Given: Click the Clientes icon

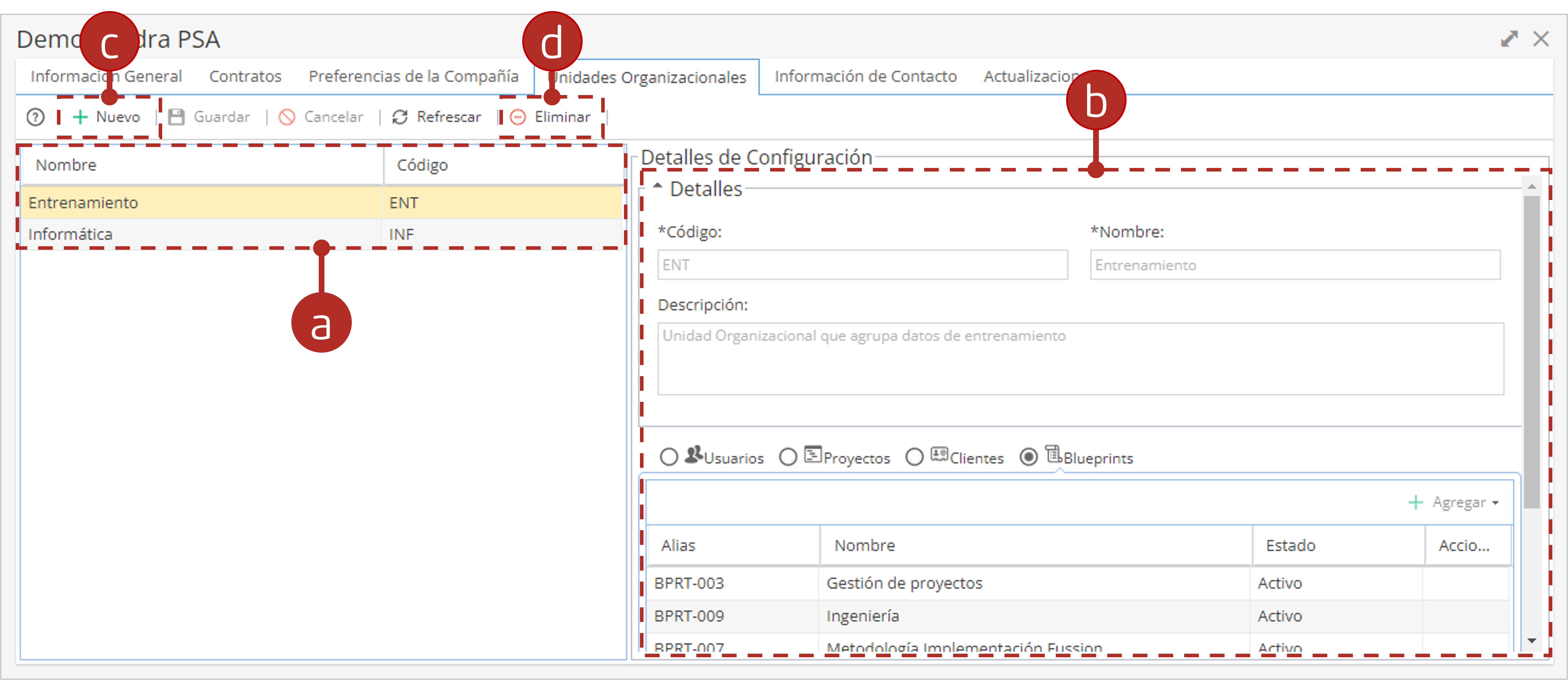Looking at the screenshot, I should [x=939, y=454].
